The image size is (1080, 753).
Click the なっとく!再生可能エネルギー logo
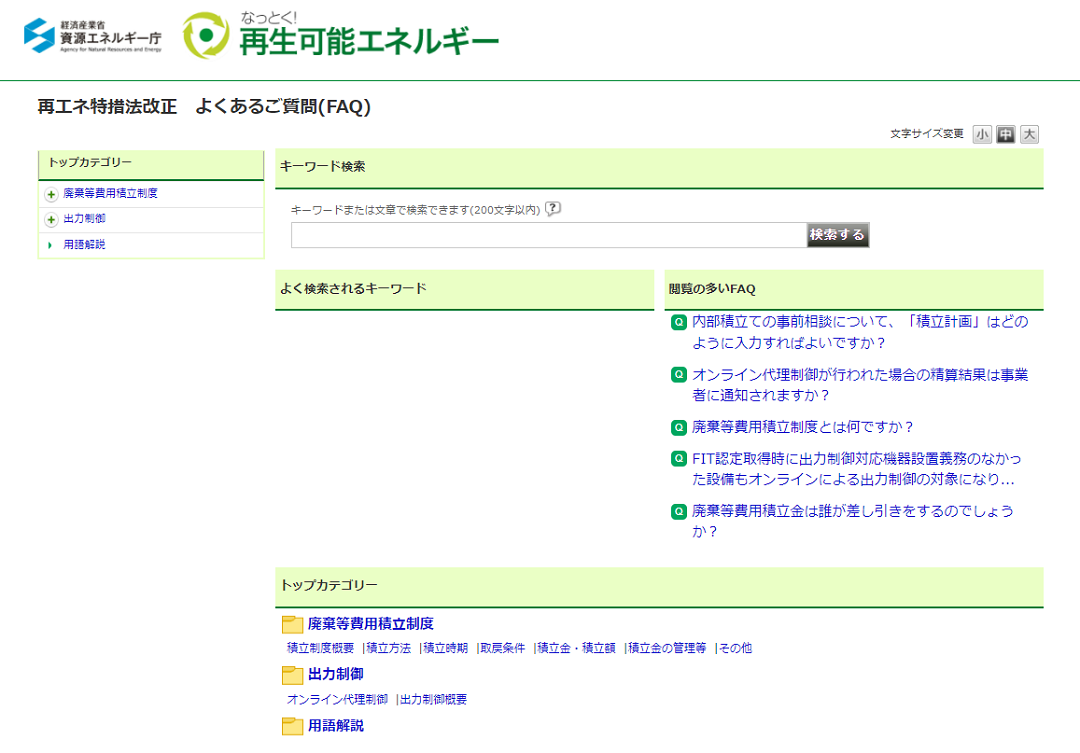point(340,35)
